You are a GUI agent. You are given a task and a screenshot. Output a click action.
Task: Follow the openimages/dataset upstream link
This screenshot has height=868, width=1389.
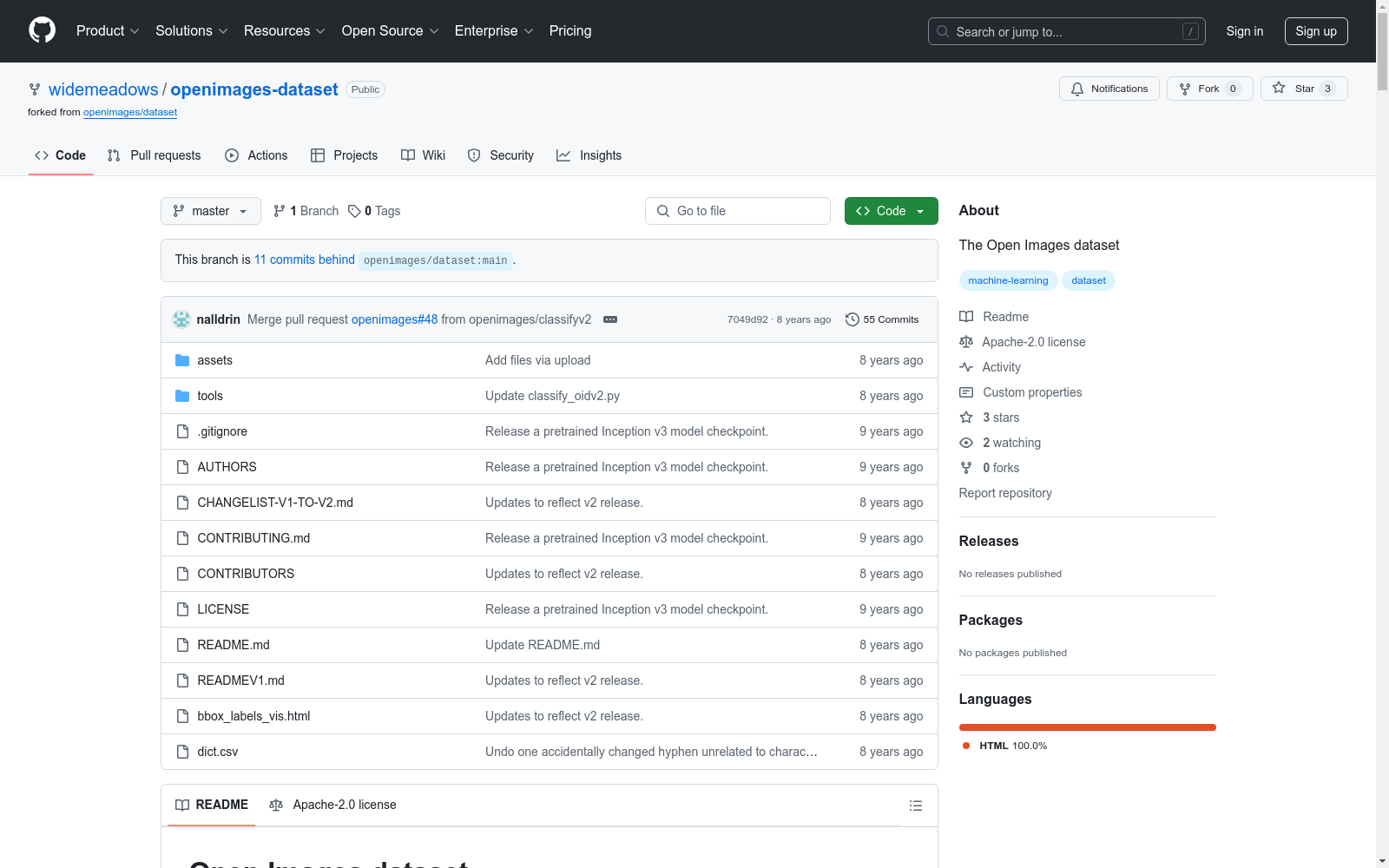click(130, 112)
